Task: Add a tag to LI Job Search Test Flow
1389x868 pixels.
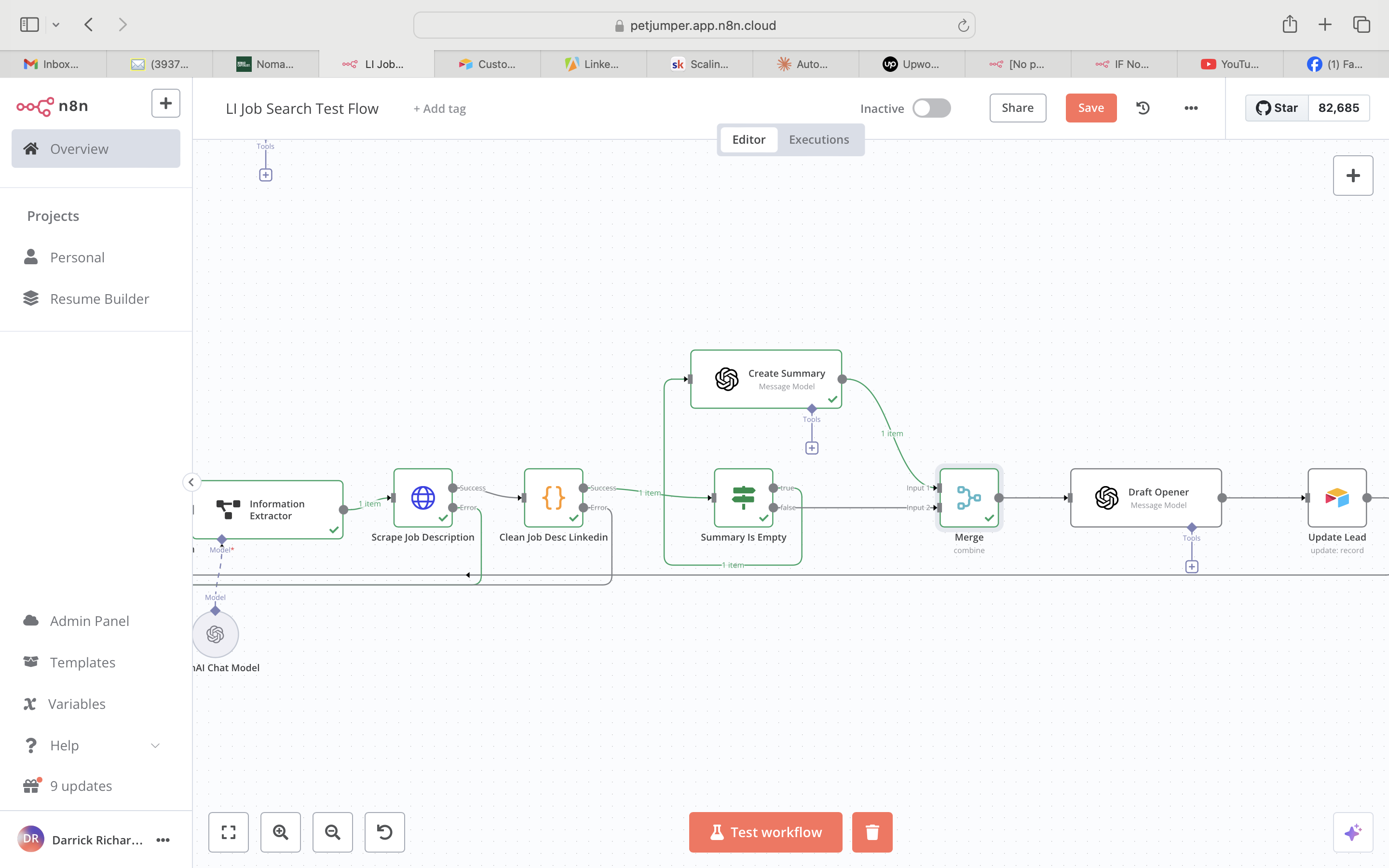Action: (439, 108)
